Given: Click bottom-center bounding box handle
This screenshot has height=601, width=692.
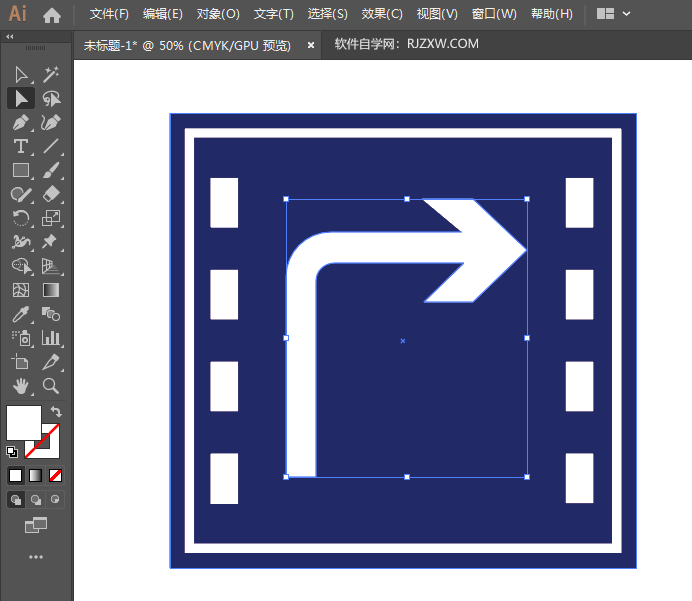Looking at the screenshot, I should [407, 477].
